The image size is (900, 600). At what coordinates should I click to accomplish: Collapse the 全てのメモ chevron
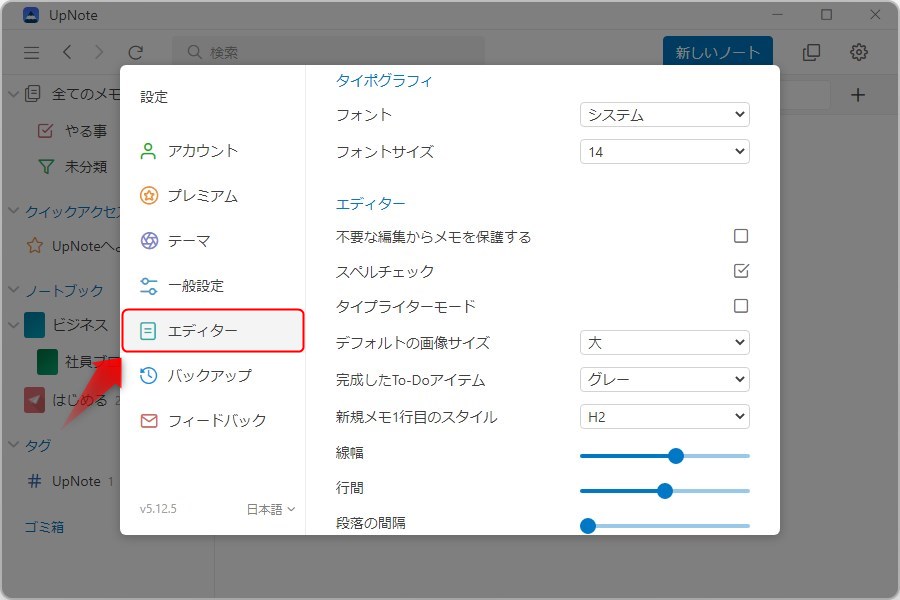coord(13,94)
